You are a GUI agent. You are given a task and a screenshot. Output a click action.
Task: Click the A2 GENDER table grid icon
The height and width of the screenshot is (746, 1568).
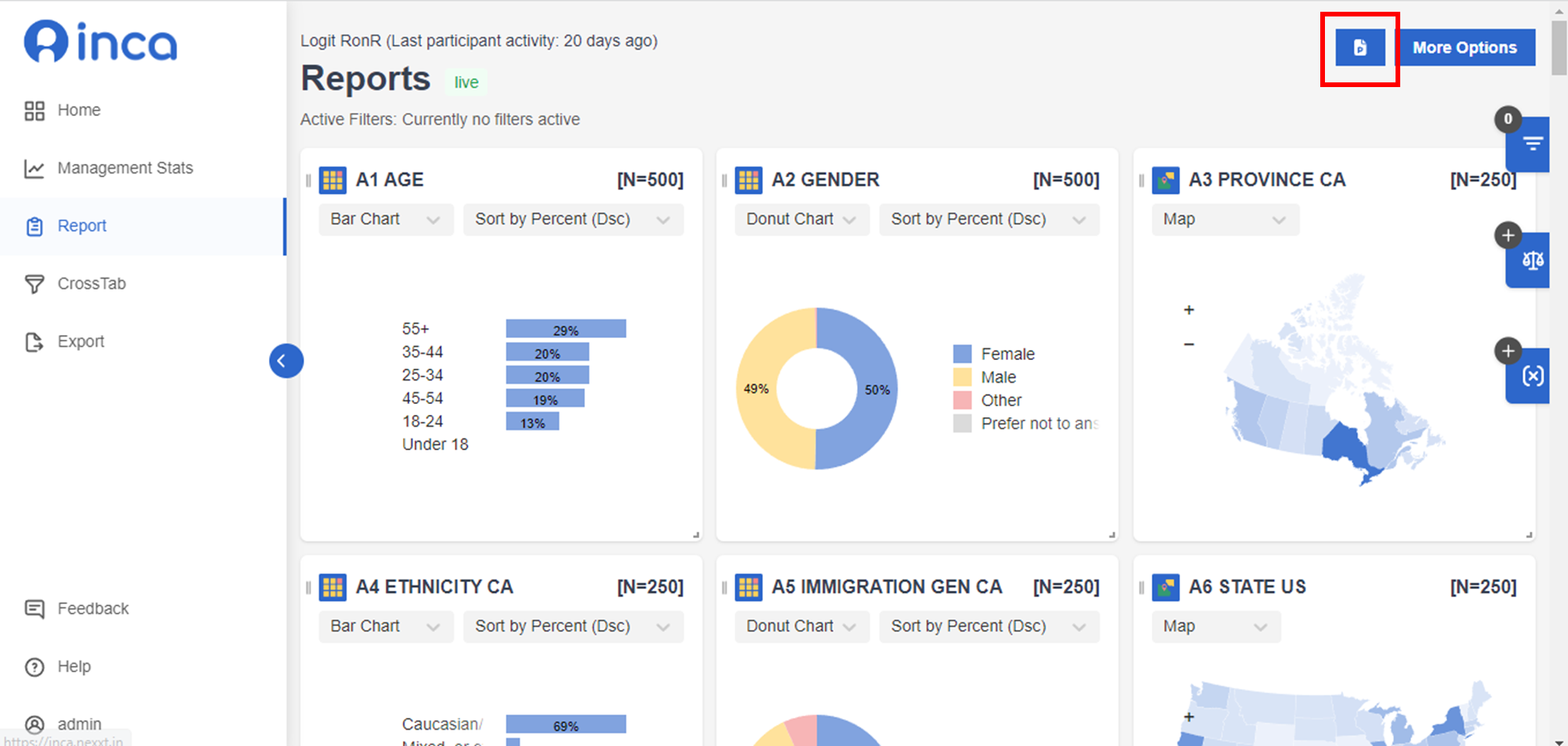pyautogui.click(x=749, y=180)
